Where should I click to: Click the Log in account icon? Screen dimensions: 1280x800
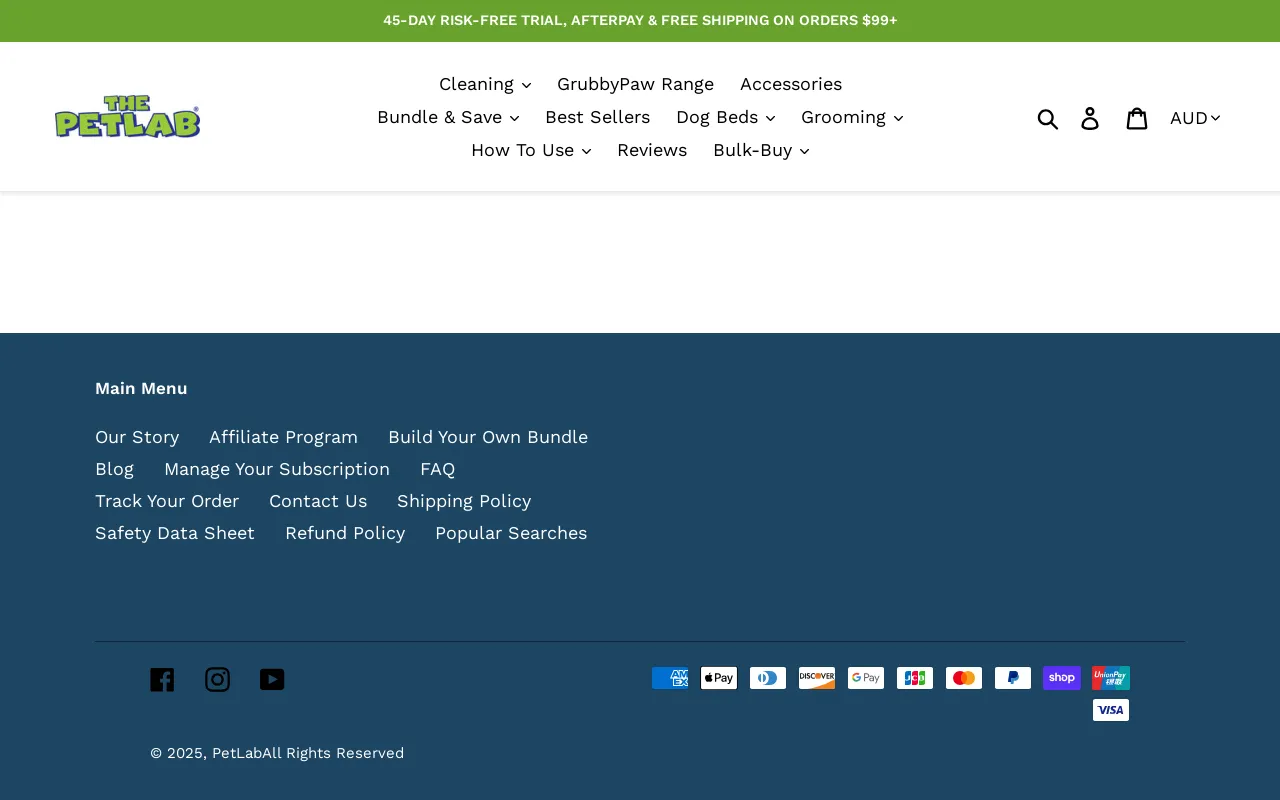pos(1090,117)
